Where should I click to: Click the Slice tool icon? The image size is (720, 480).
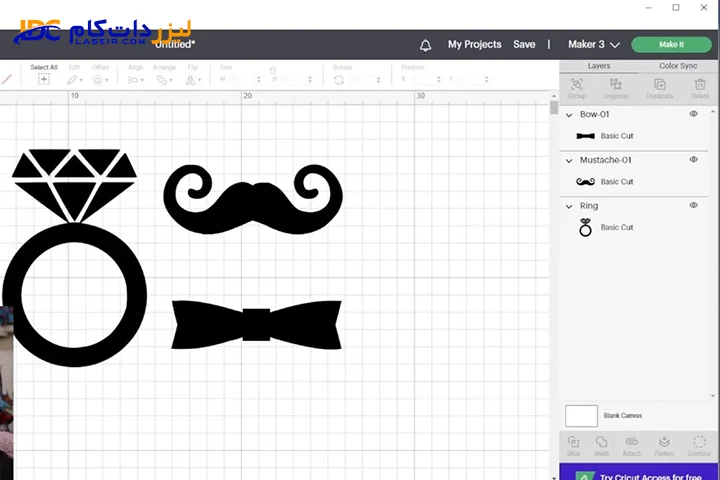(573, 442)
